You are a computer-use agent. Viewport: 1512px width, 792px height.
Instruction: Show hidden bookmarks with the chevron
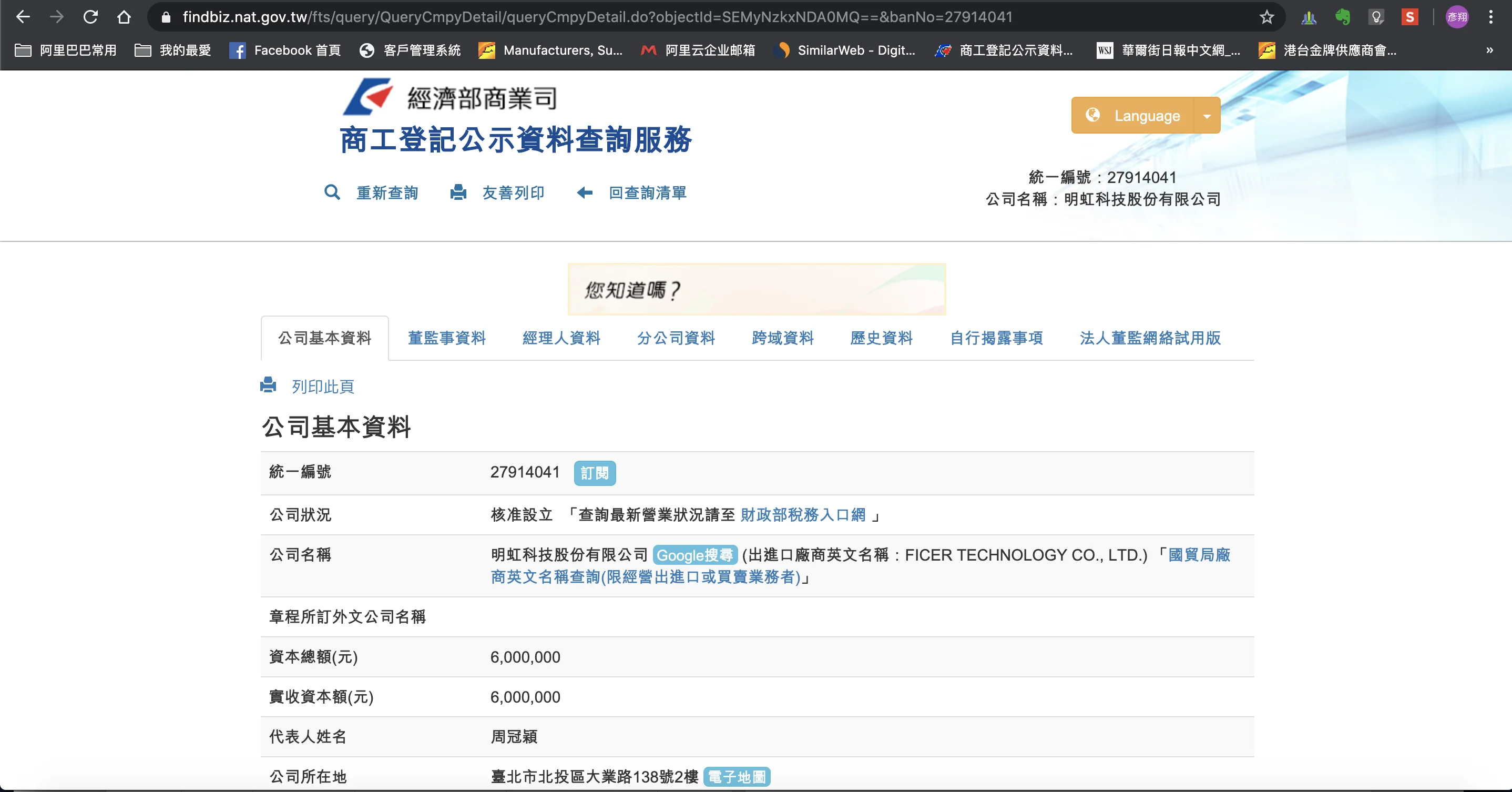click(1489, 50)
